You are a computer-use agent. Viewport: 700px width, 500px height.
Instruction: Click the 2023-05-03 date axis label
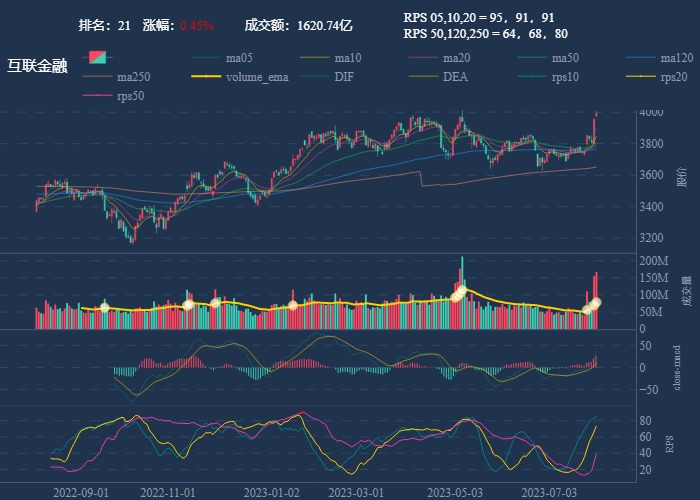coord(455,493)
